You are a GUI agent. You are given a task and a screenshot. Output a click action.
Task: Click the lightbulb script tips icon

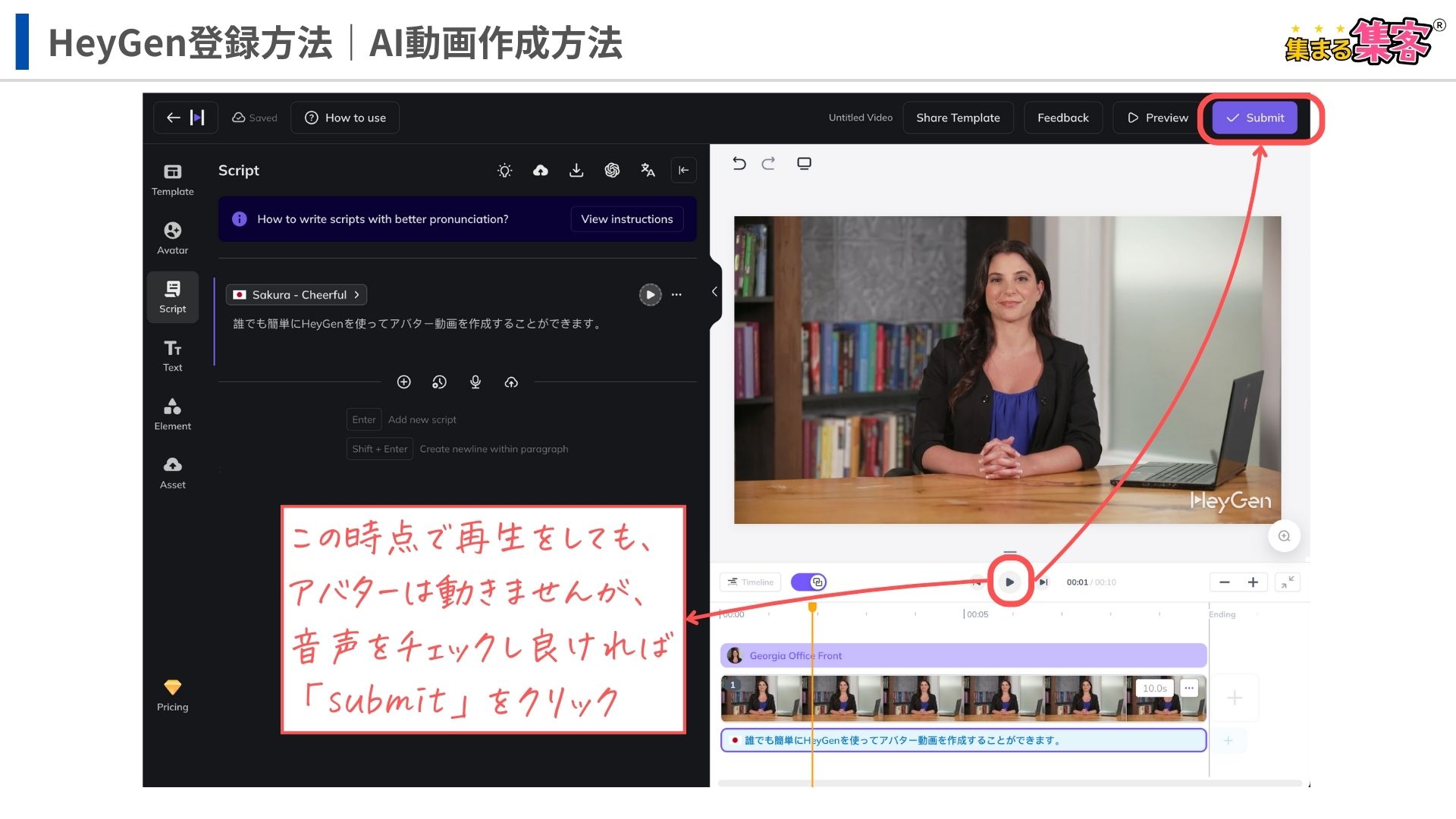point(505,171)
